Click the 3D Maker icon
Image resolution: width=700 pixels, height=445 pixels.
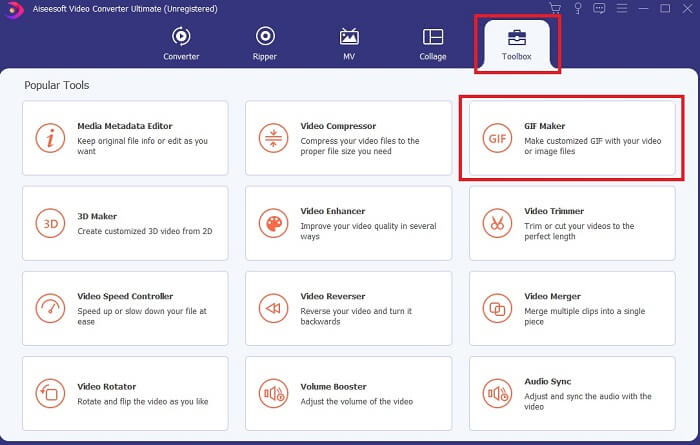coord(50,223)
